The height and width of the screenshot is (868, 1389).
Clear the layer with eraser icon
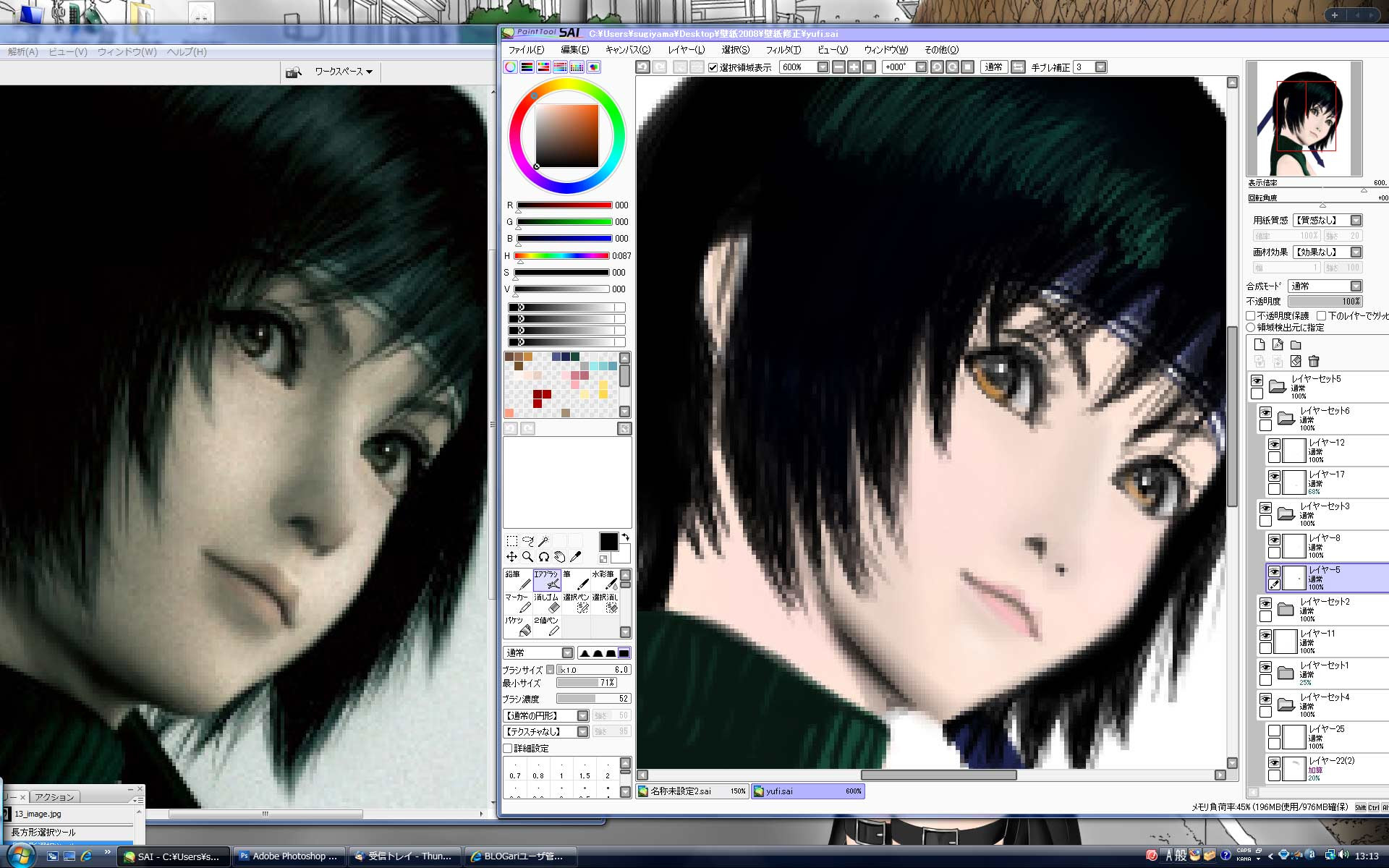[1296, 361]
